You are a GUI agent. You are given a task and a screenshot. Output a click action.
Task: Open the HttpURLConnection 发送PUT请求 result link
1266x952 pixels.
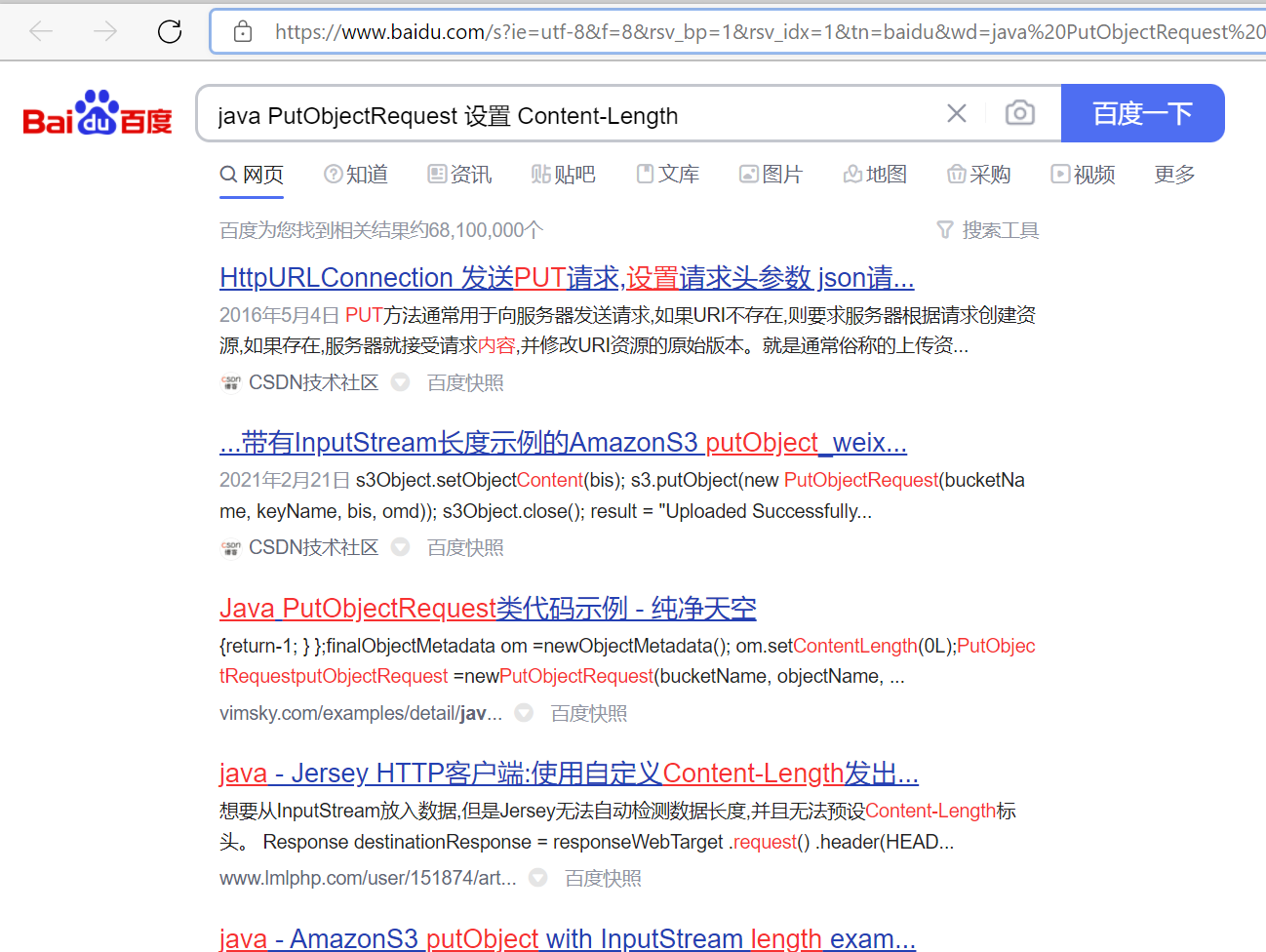566,277
